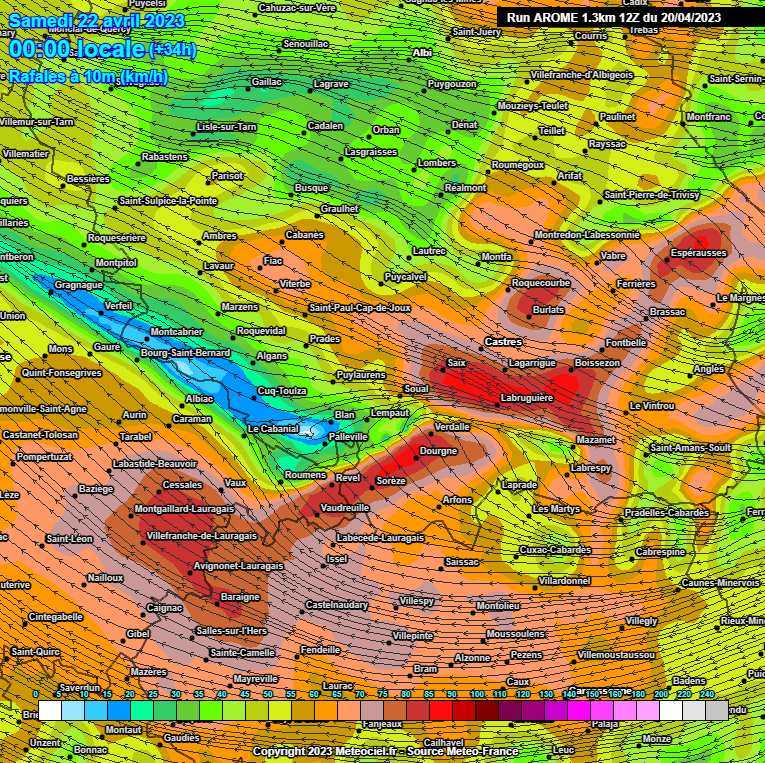Click the 'Caunes-Minervois' label
The height and width of the screenshot is (763, 765).
[720, 583]
